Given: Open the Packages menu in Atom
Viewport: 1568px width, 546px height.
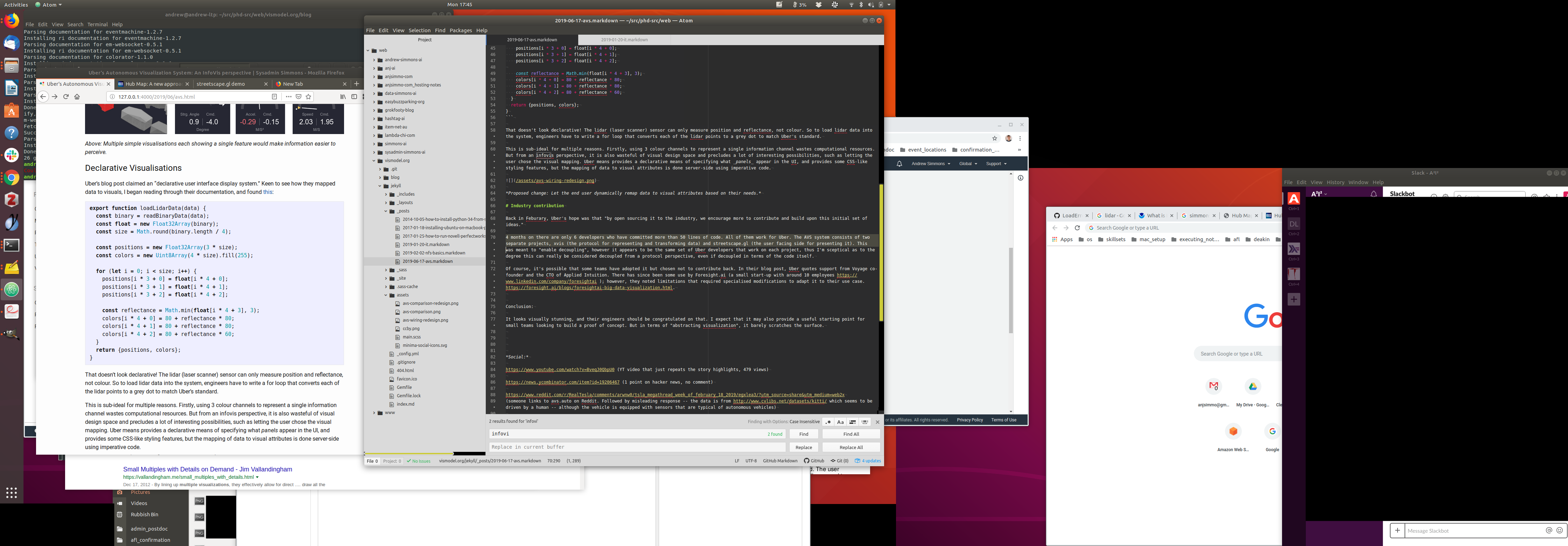Looking at the screenshot, I should pyautogui.click(x=460, y=30).
